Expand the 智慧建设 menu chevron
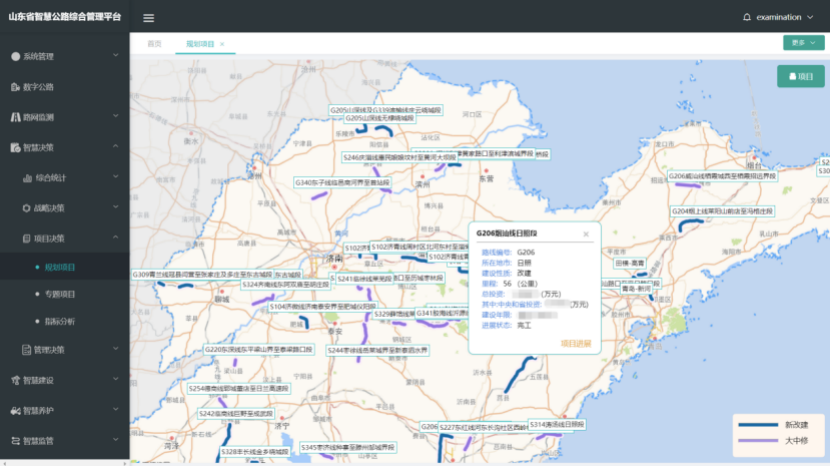 coord(115,379)
